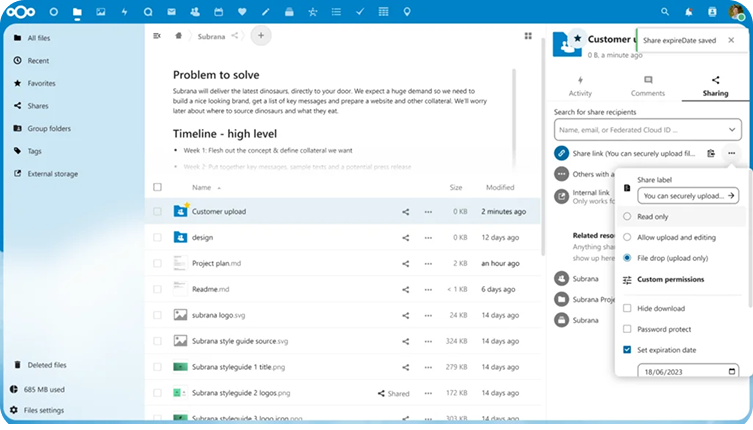The image size is (753, 430).
Task: Uncheck Set expiration date
Action: 627,350
